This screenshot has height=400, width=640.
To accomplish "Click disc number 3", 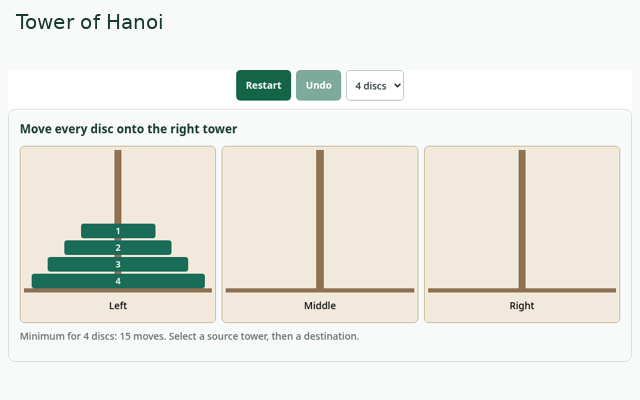I will pos(118,264).
